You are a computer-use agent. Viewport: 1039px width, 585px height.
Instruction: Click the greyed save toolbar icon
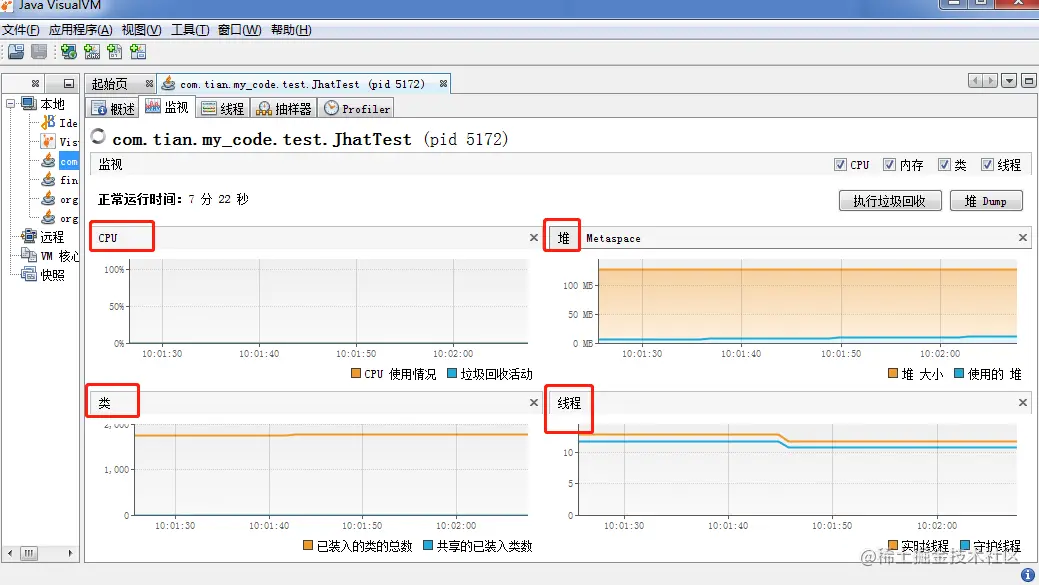pos(39,52)
